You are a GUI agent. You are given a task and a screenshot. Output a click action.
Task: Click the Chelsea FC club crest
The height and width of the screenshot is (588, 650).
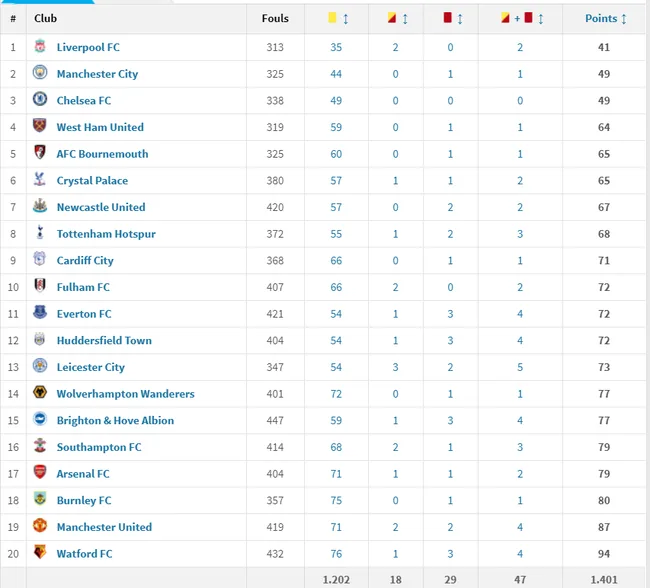click(x=40, y=99)
